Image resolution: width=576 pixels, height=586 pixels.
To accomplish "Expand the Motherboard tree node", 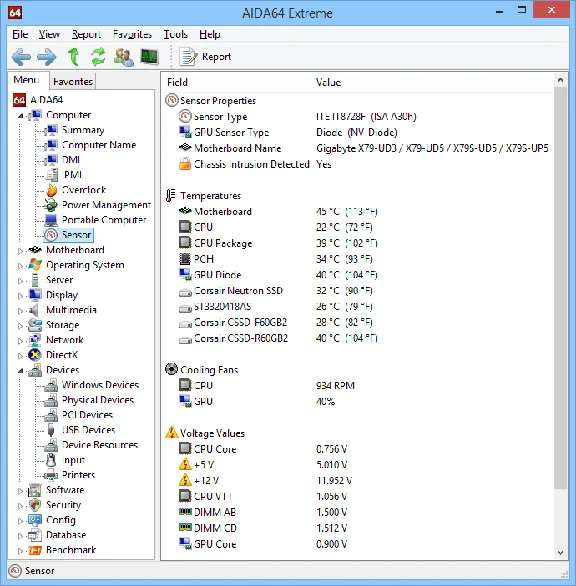I will tap(21, 251).
